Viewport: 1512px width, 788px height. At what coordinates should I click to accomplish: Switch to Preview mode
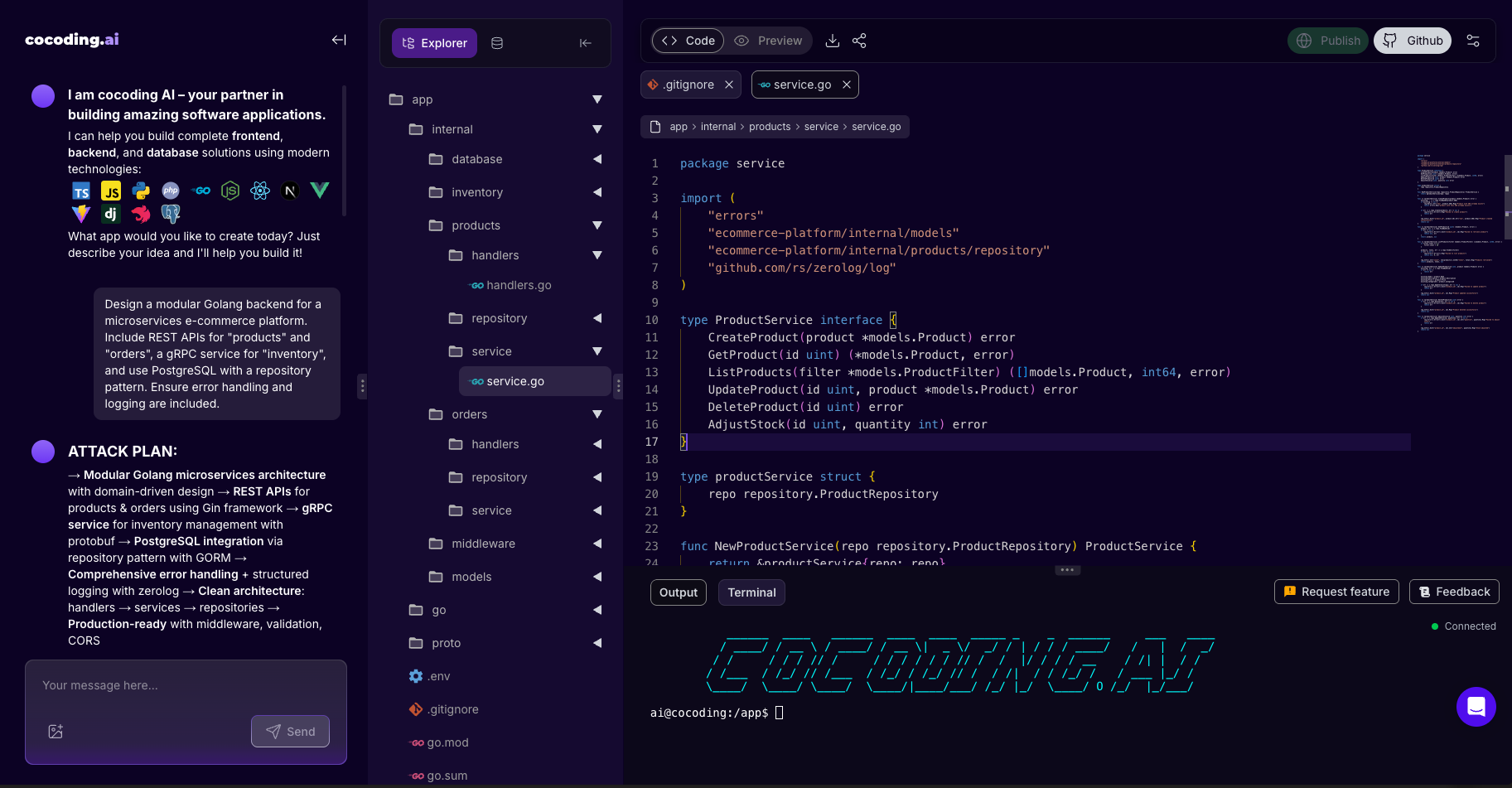(x=769, y=40)
